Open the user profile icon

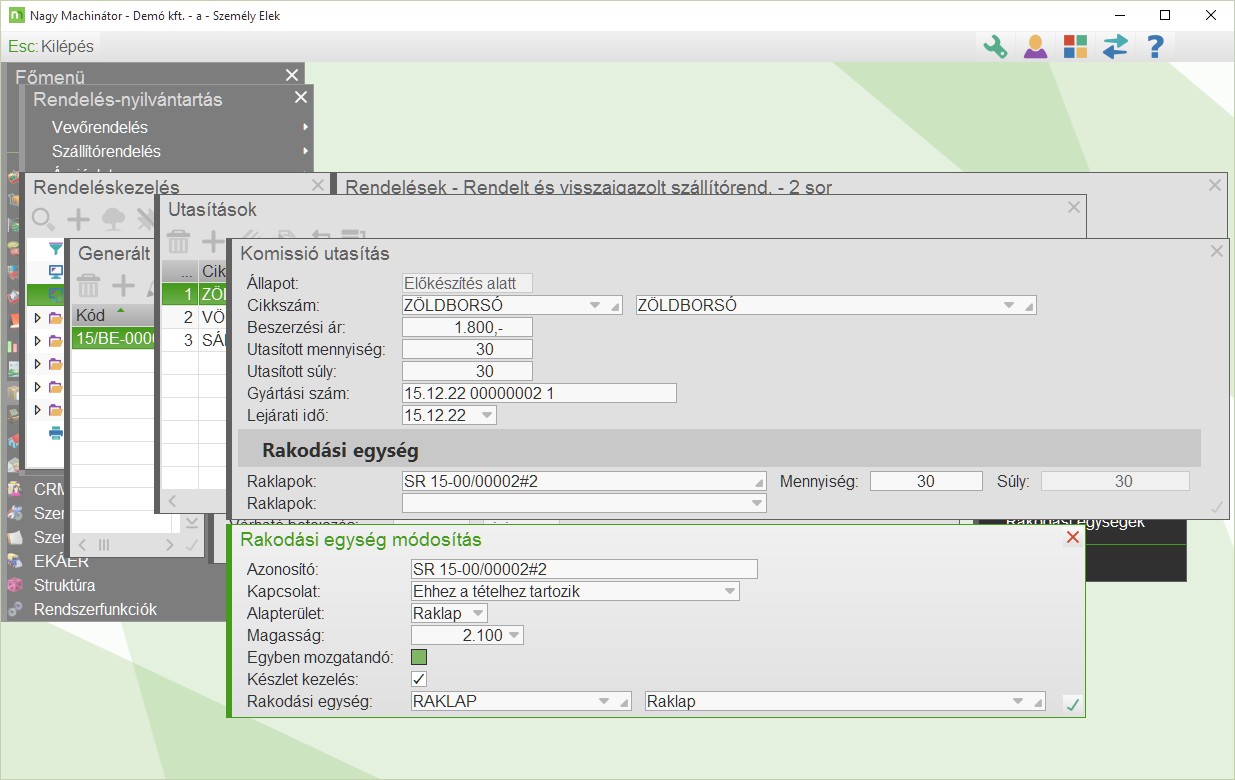[1035, 47]
